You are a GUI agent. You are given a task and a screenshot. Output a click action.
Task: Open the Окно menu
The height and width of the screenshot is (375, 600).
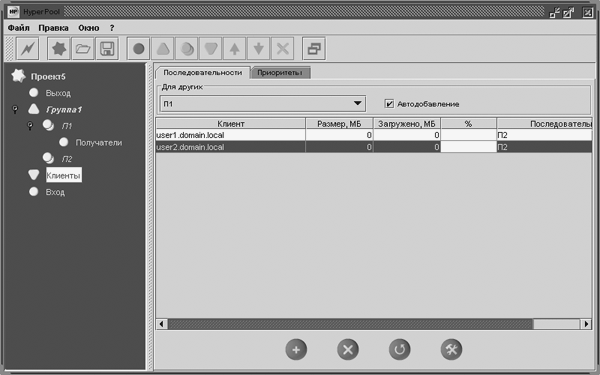coord(89,28)
